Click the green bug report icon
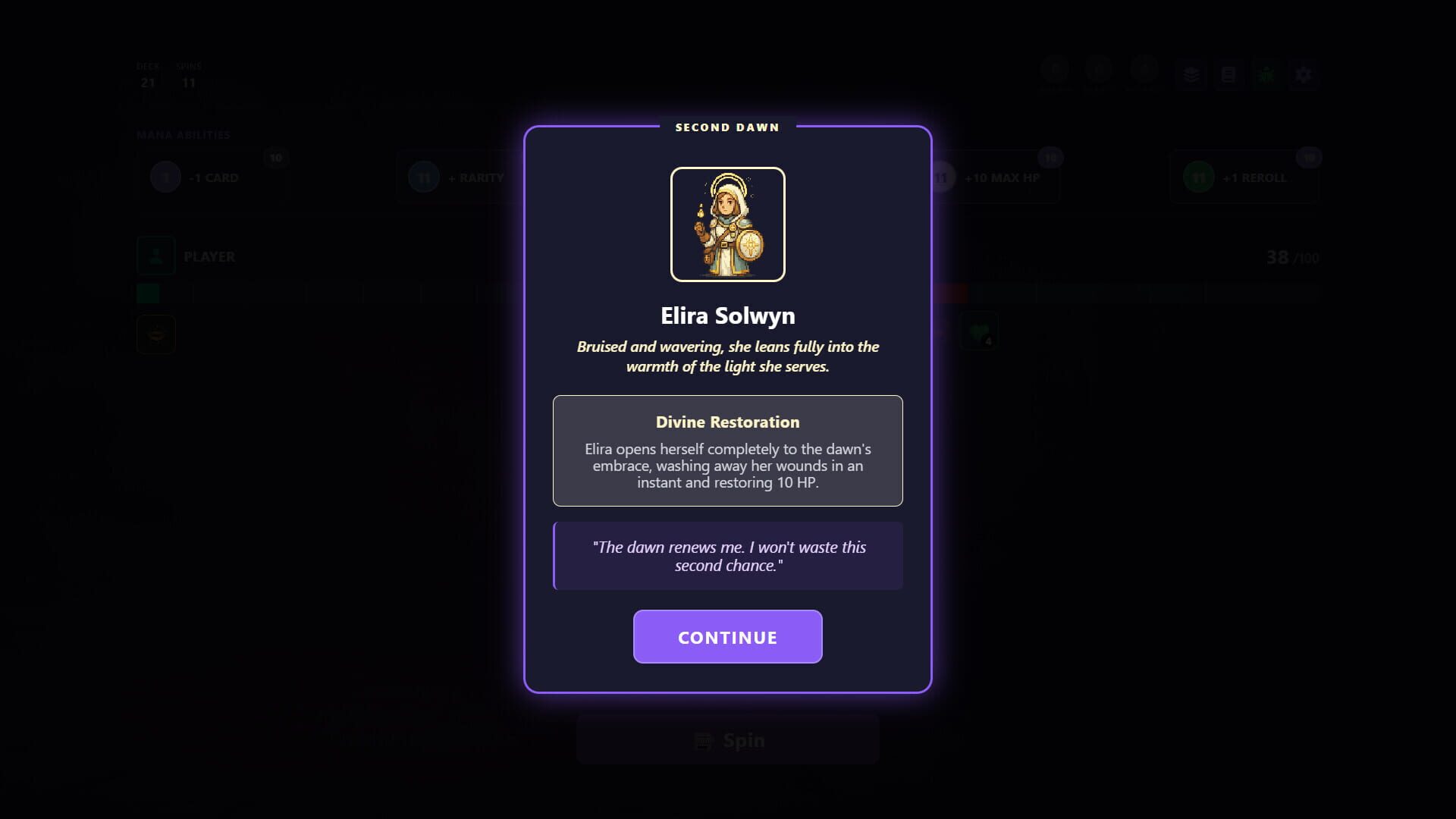 pyautogui.click(x=1266, y=74)
